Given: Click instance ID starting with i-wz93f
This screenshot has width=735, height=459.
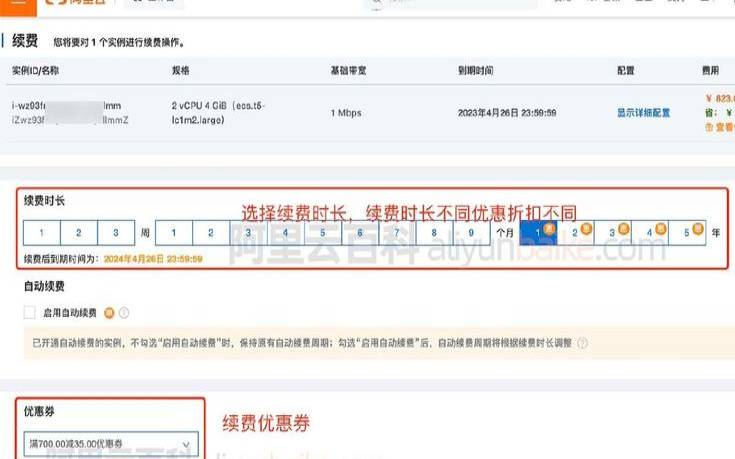Looking at the screenshot, I should pos(67,106).
